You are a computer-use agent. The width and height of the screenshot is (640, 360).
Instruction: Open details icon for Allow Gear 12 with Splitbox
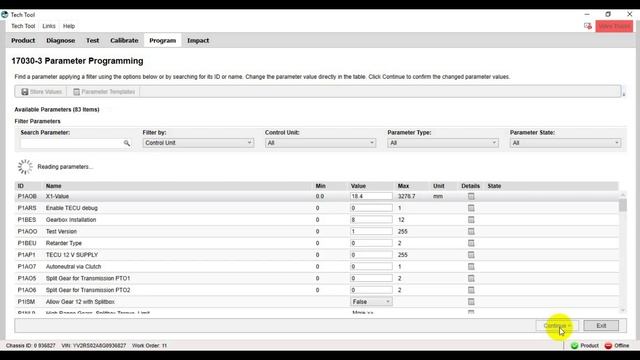471,302
